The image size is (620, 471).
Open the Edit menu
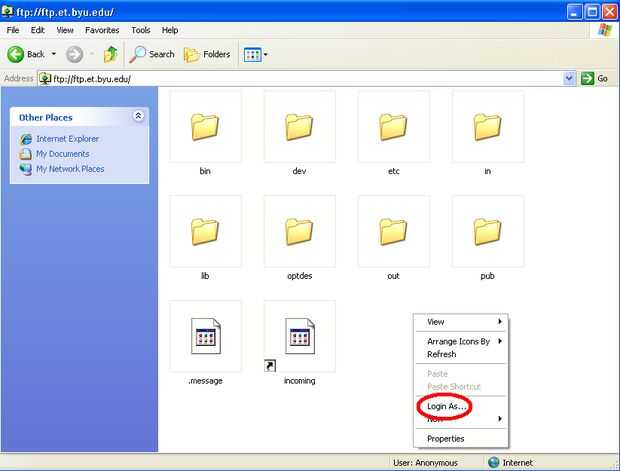click(38, 30)
